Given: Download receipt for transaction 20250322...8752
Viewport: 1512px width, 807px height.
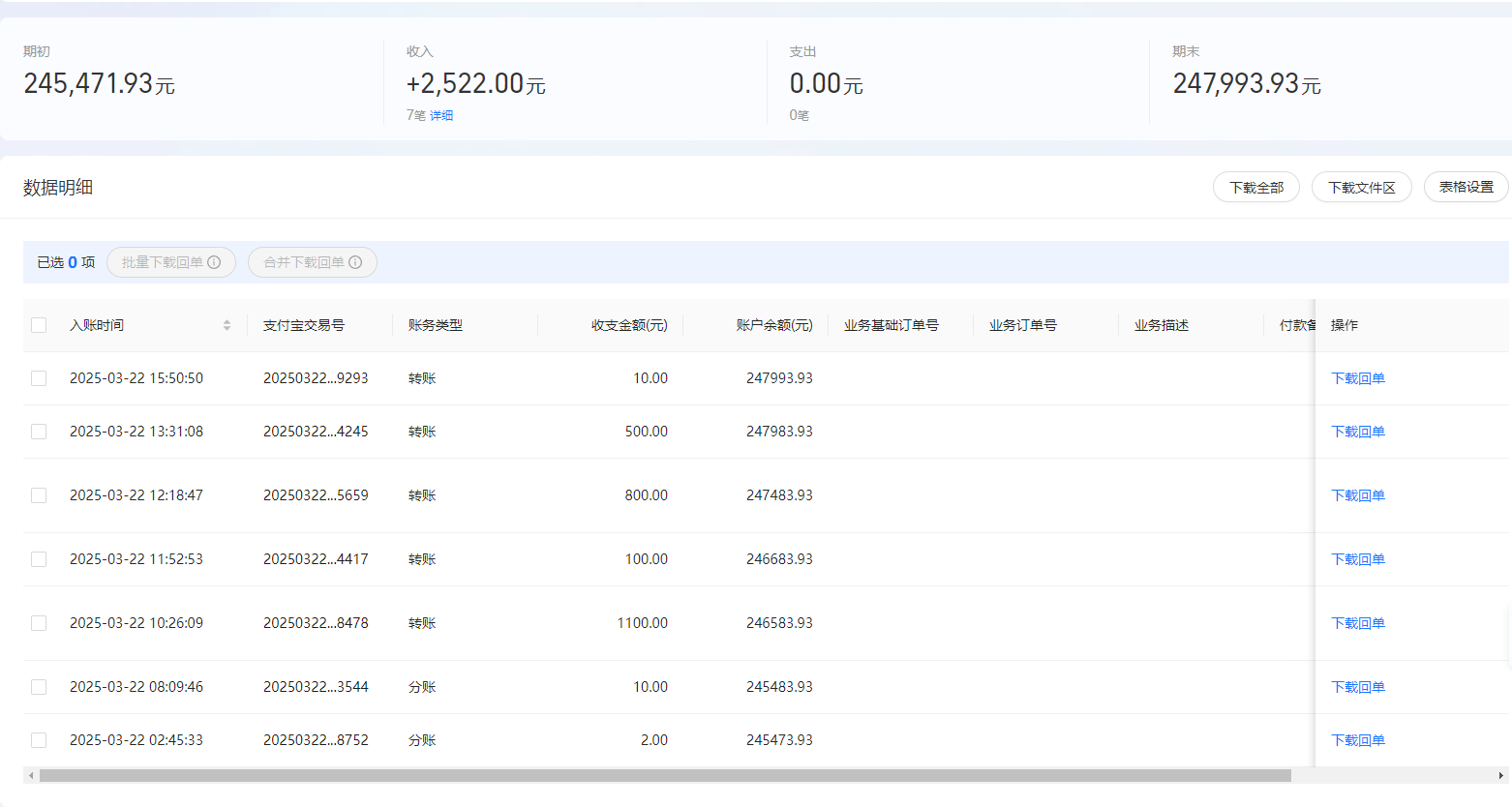Looking at the screenshot, I should [x=1358, y=740].
